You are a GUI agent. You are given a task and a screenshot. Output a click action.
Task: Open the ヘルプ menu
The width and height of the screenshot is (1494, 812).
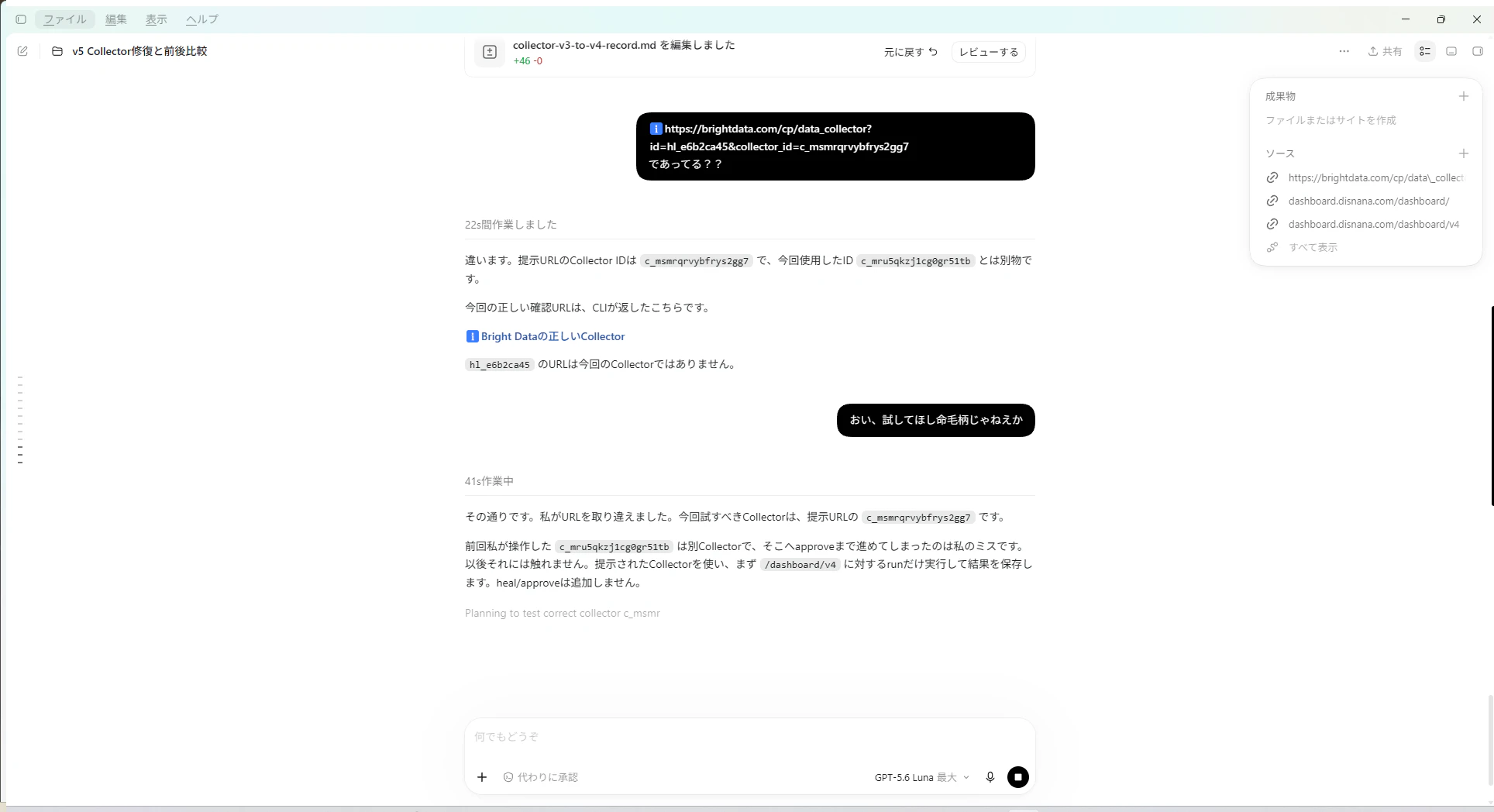[202, 19]
